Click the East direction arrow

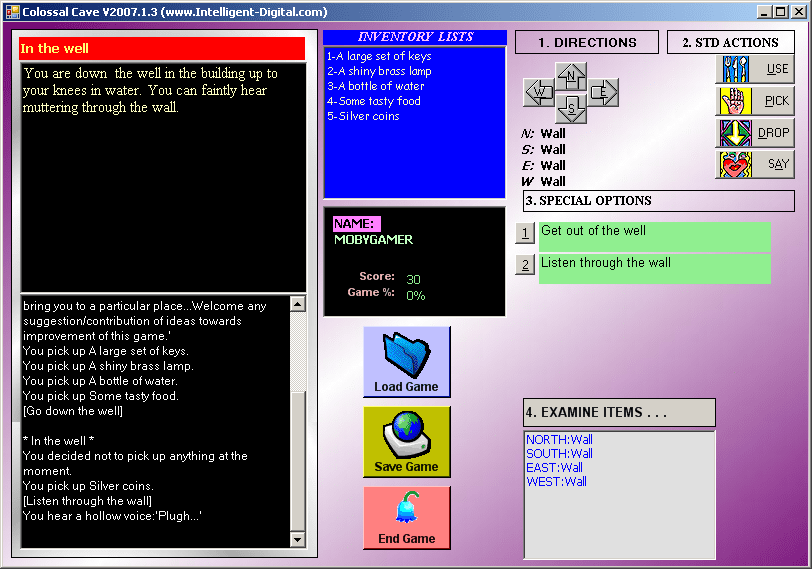tap(602, 93)
